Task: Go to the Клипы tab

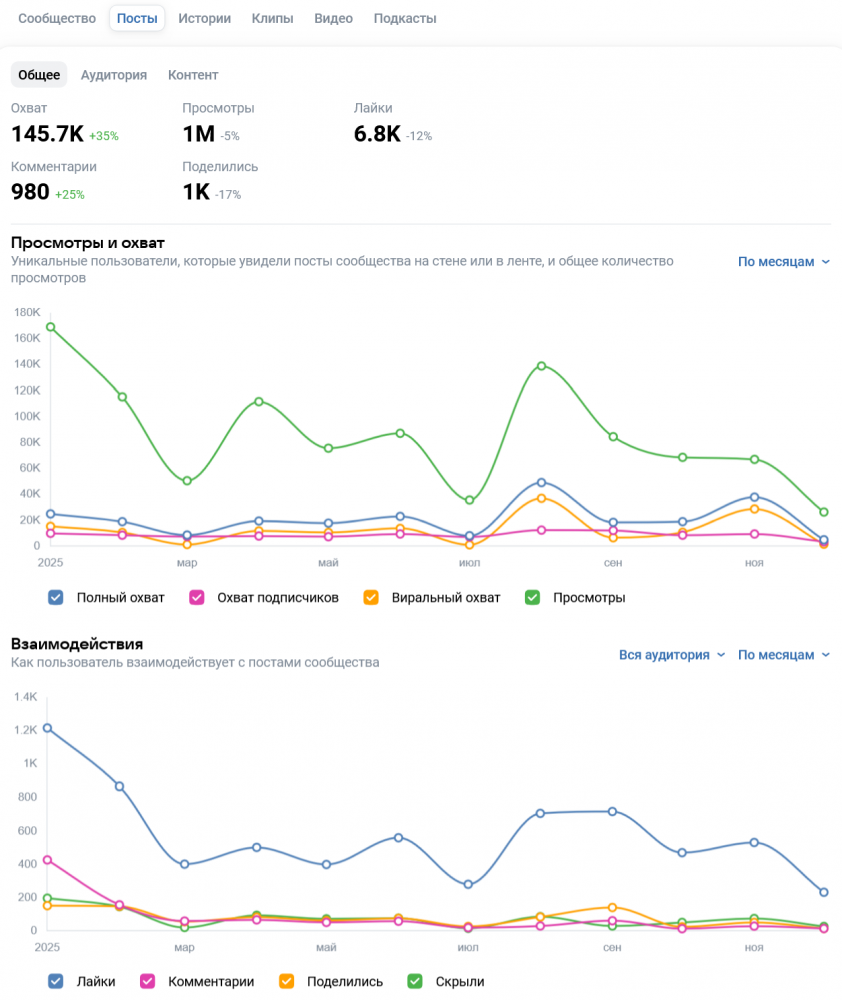Action: [x=272, y=18]
